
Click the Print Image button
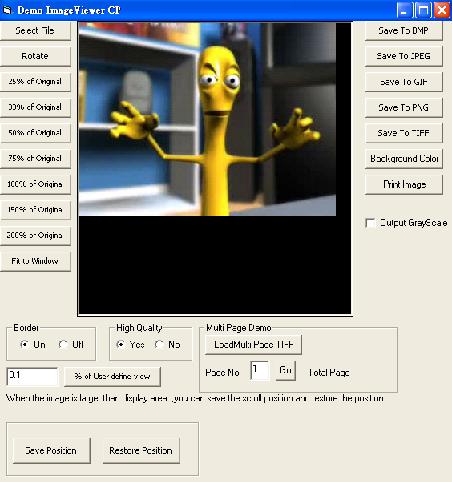403,184
